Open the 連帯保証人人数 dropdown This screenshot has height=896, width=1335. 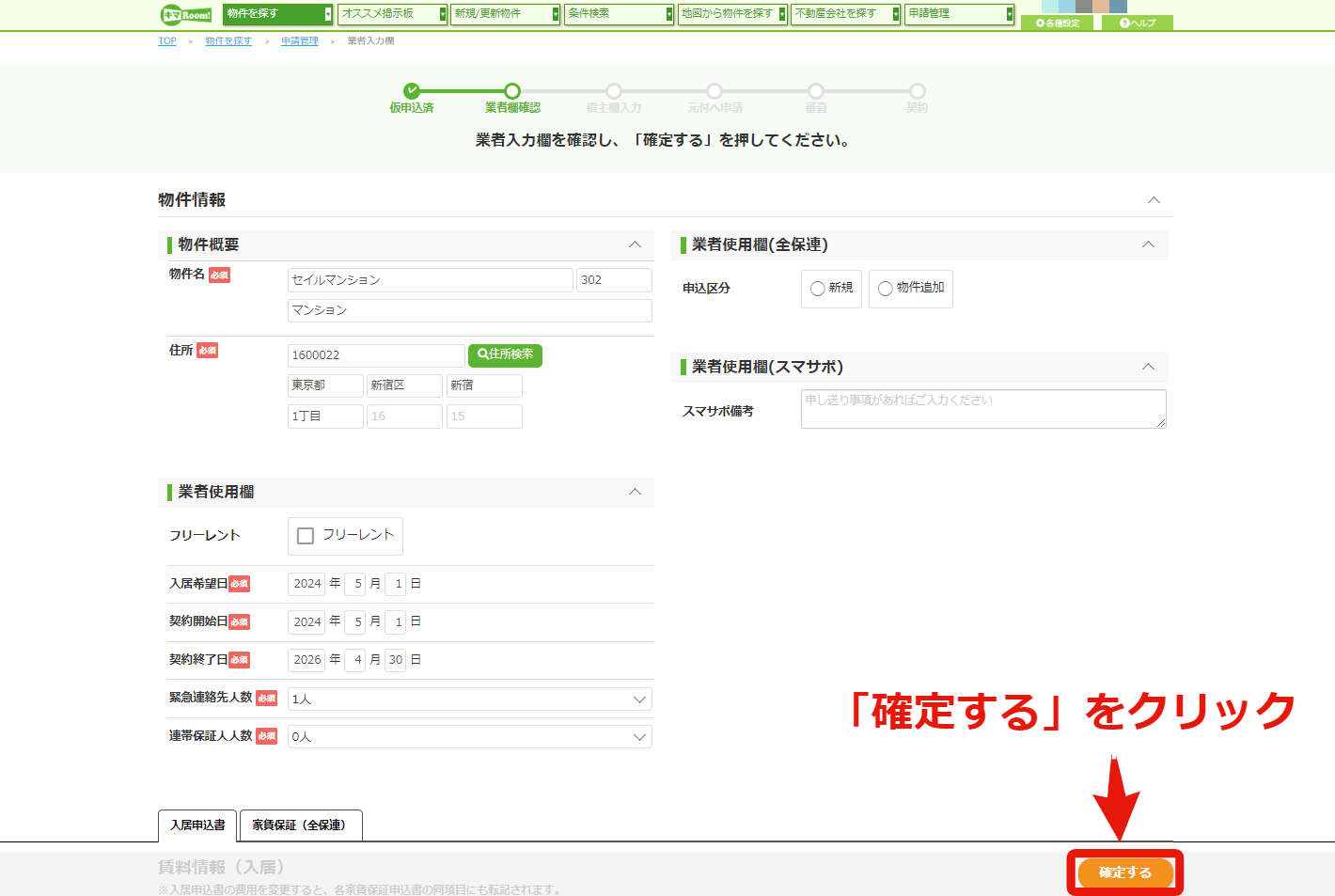(470, 737)
